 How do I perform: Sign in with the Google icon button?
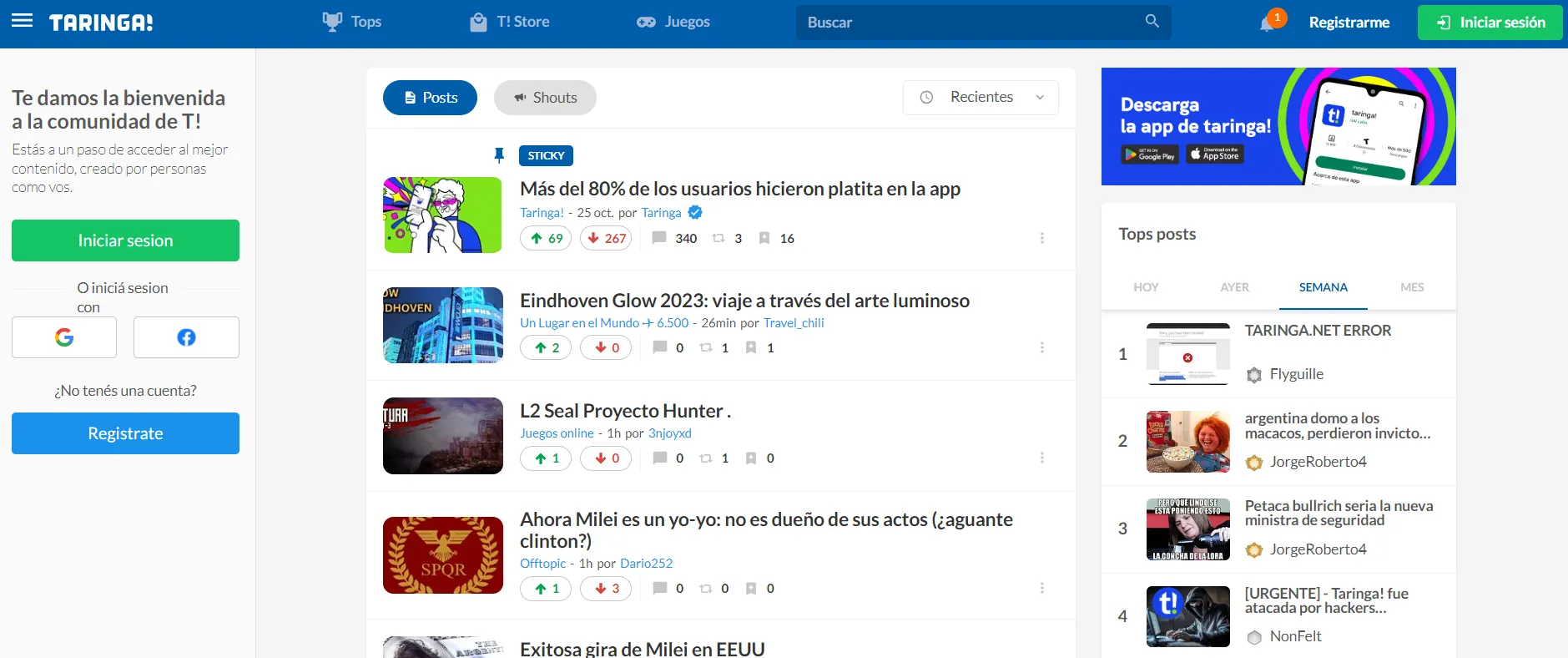(x=64, y=337)
